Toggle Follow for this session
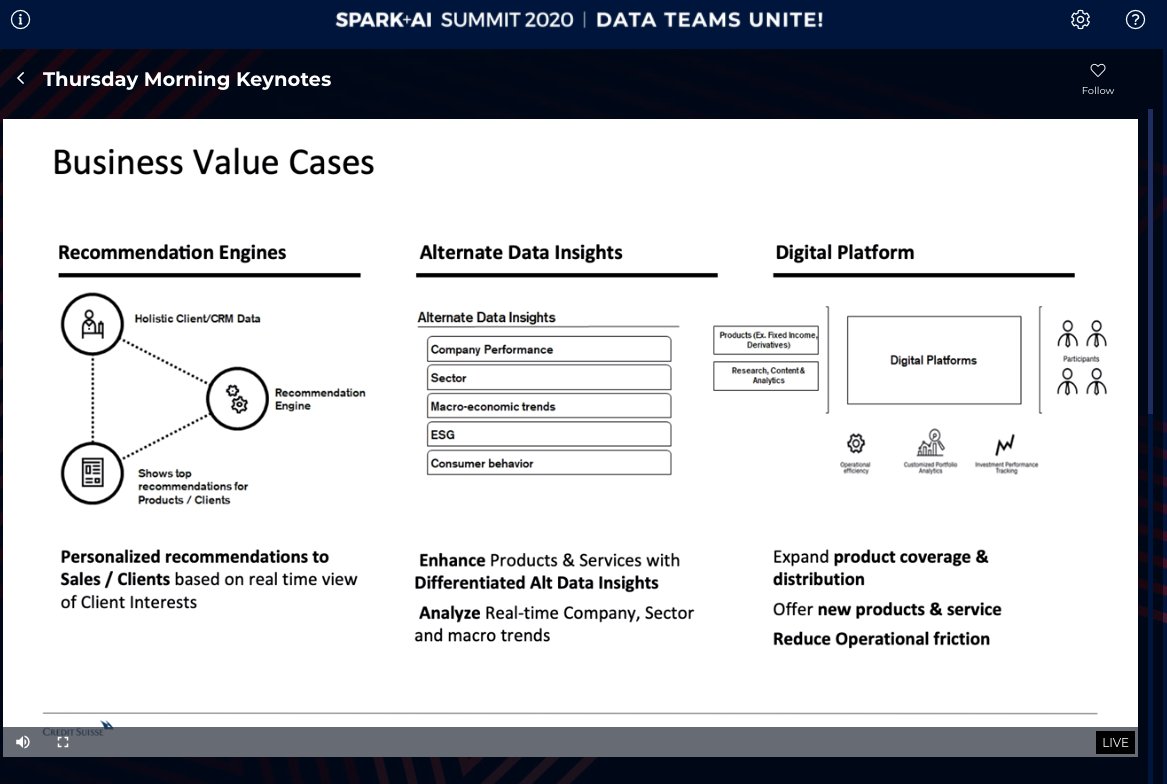 (1097, 70)
